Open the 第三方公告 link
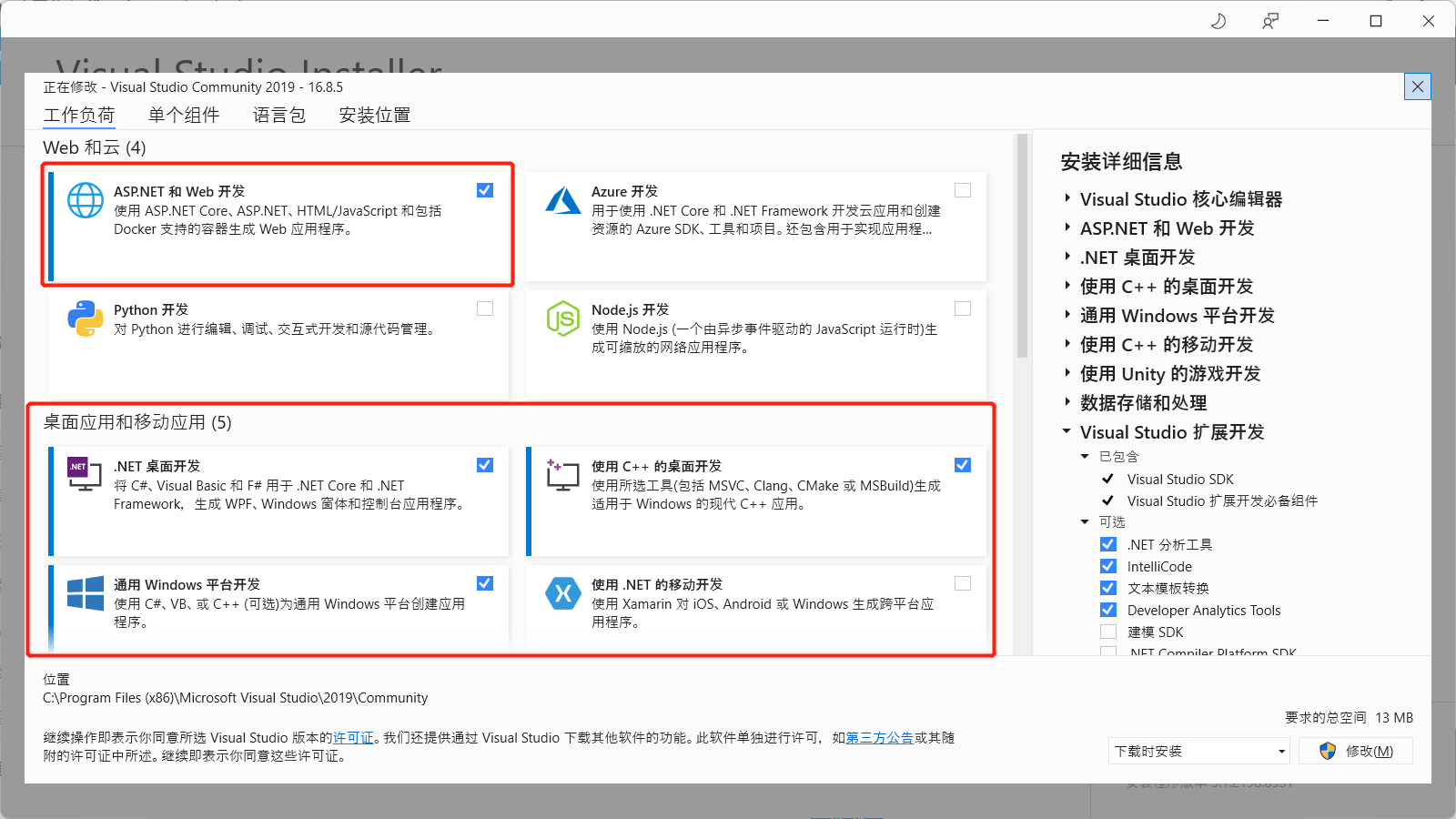The height and width of the screenshot is (819, 1456). coord(880,738)
